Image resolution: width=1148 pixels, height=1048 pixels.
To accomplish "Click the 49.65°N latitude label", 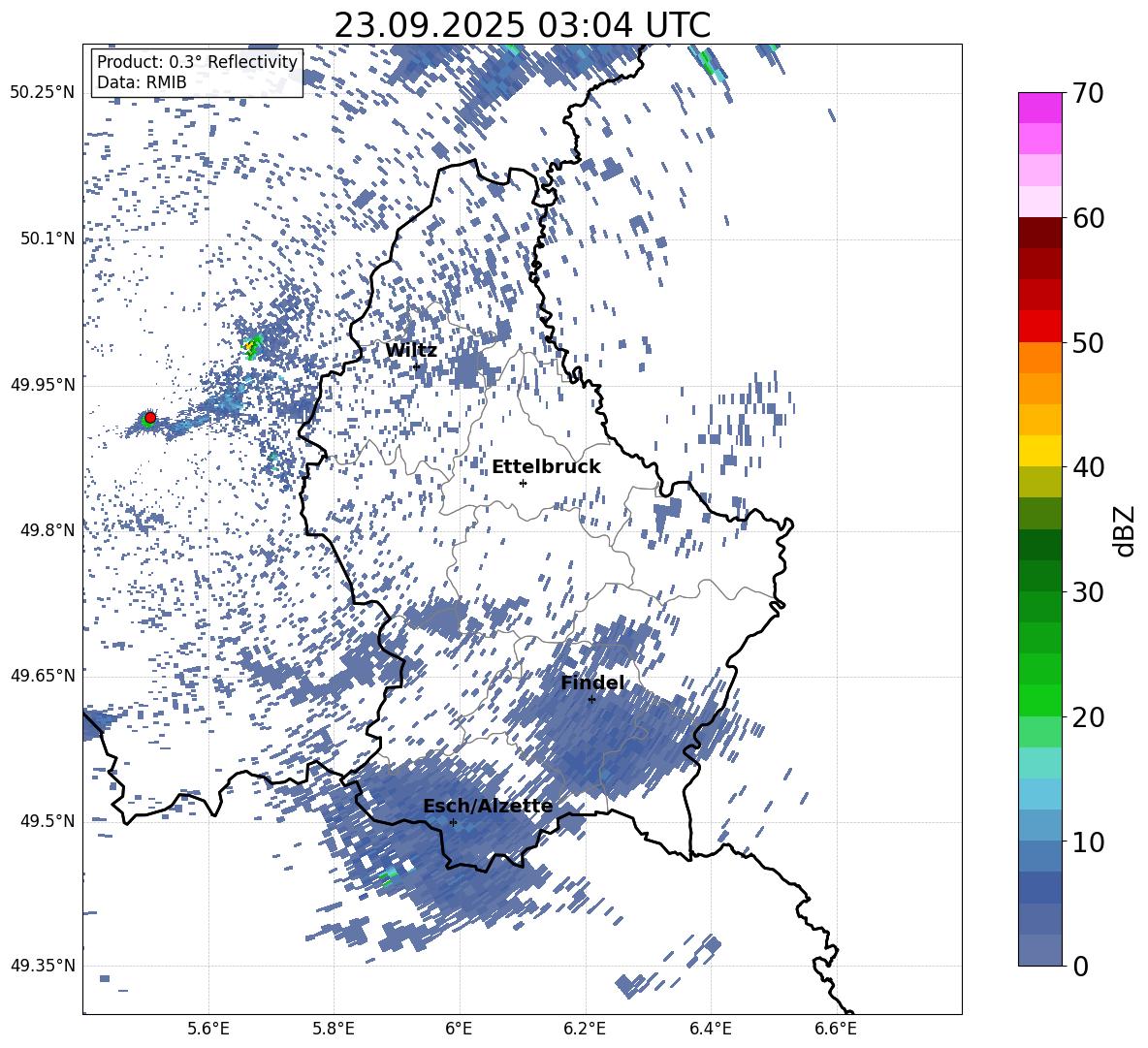I will (43, 676).
